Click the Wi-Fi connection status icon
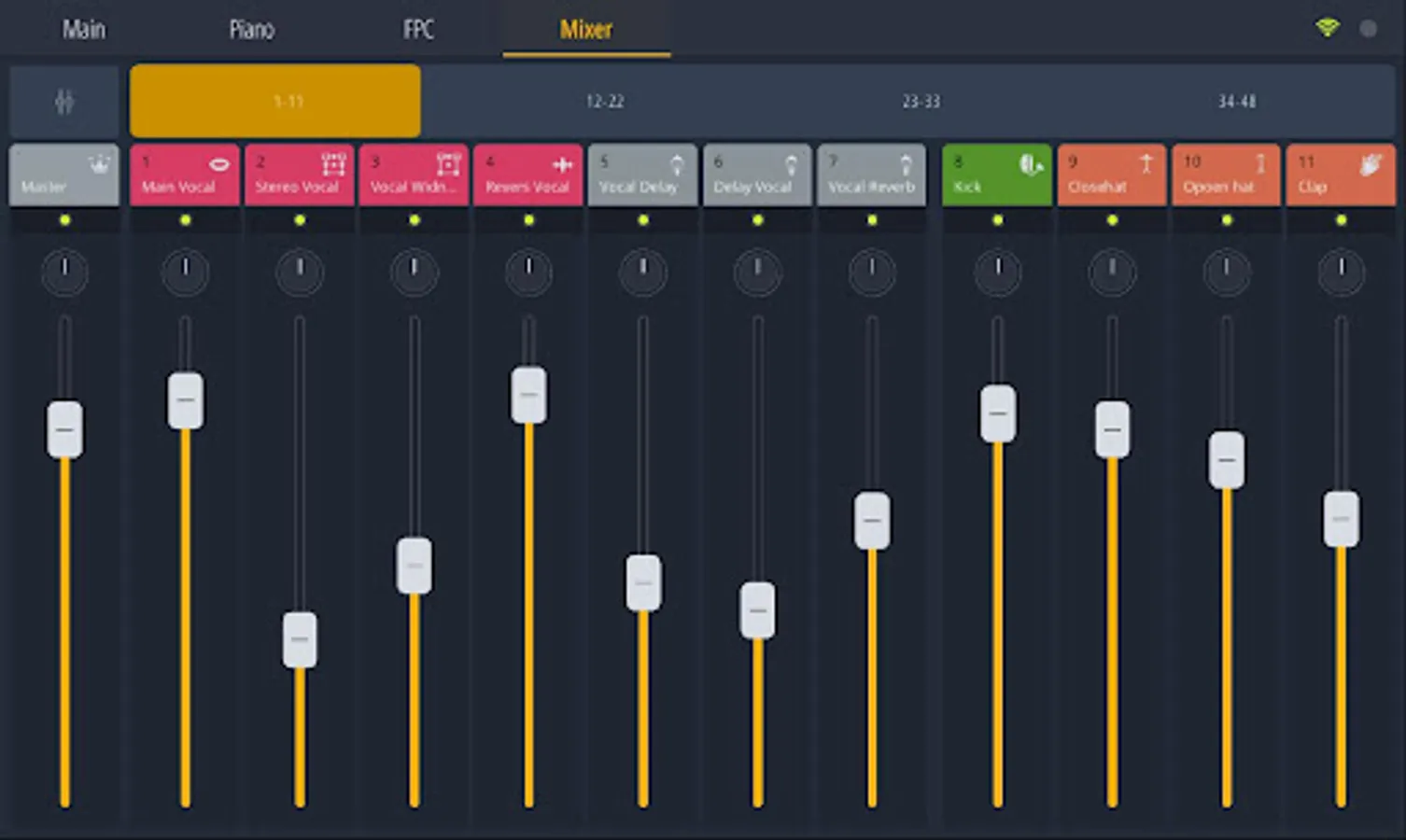1406x840 pixels. (1327, 28)
